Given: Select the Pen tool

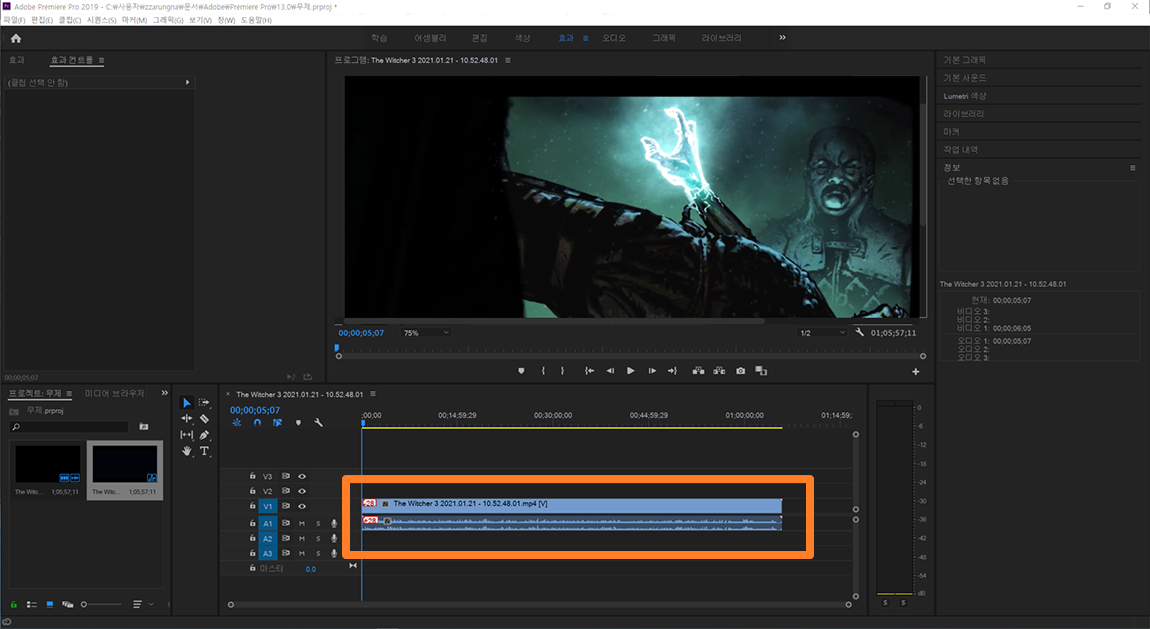Looking at the screenshot, I should [x=205, y=435].
